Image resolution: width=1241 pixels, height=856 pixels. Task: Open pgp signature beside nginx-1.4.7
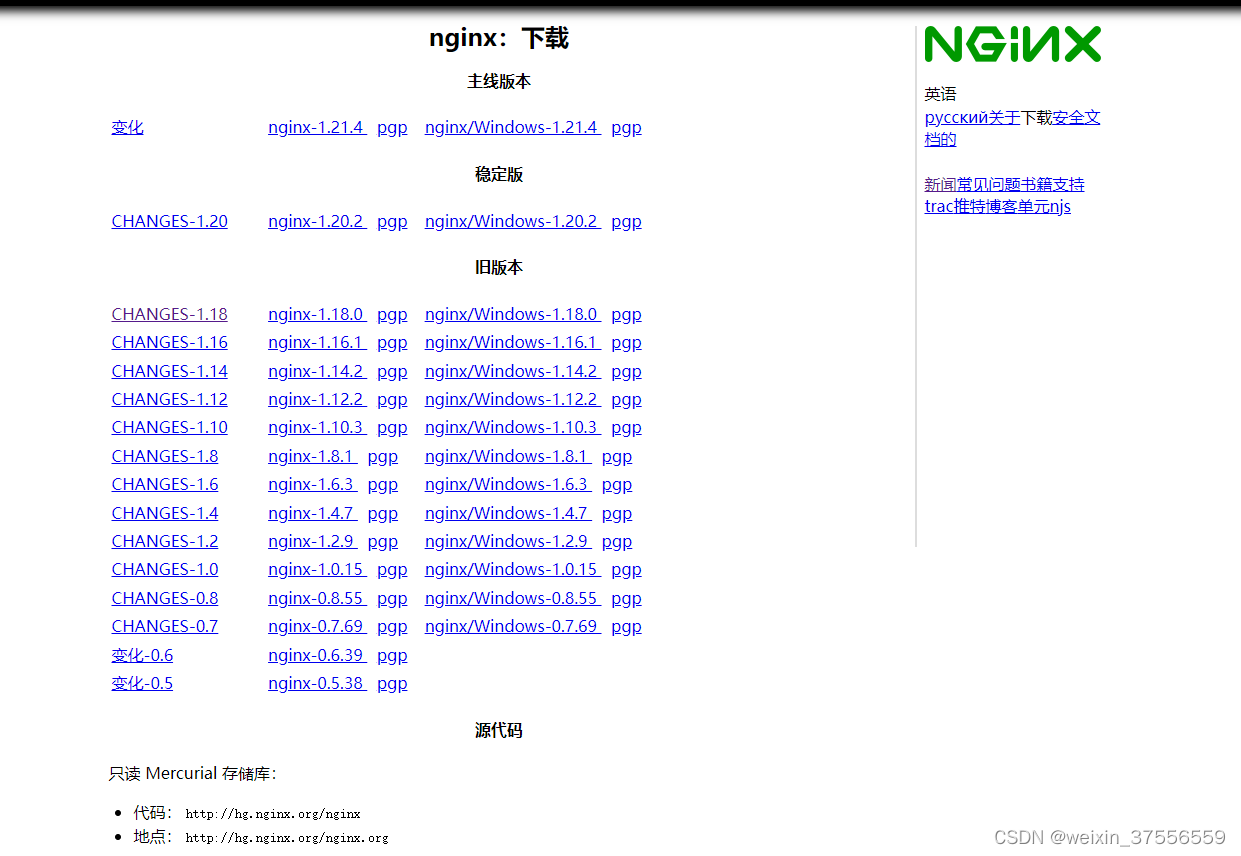pyautogui.click(x=383, y=513)
